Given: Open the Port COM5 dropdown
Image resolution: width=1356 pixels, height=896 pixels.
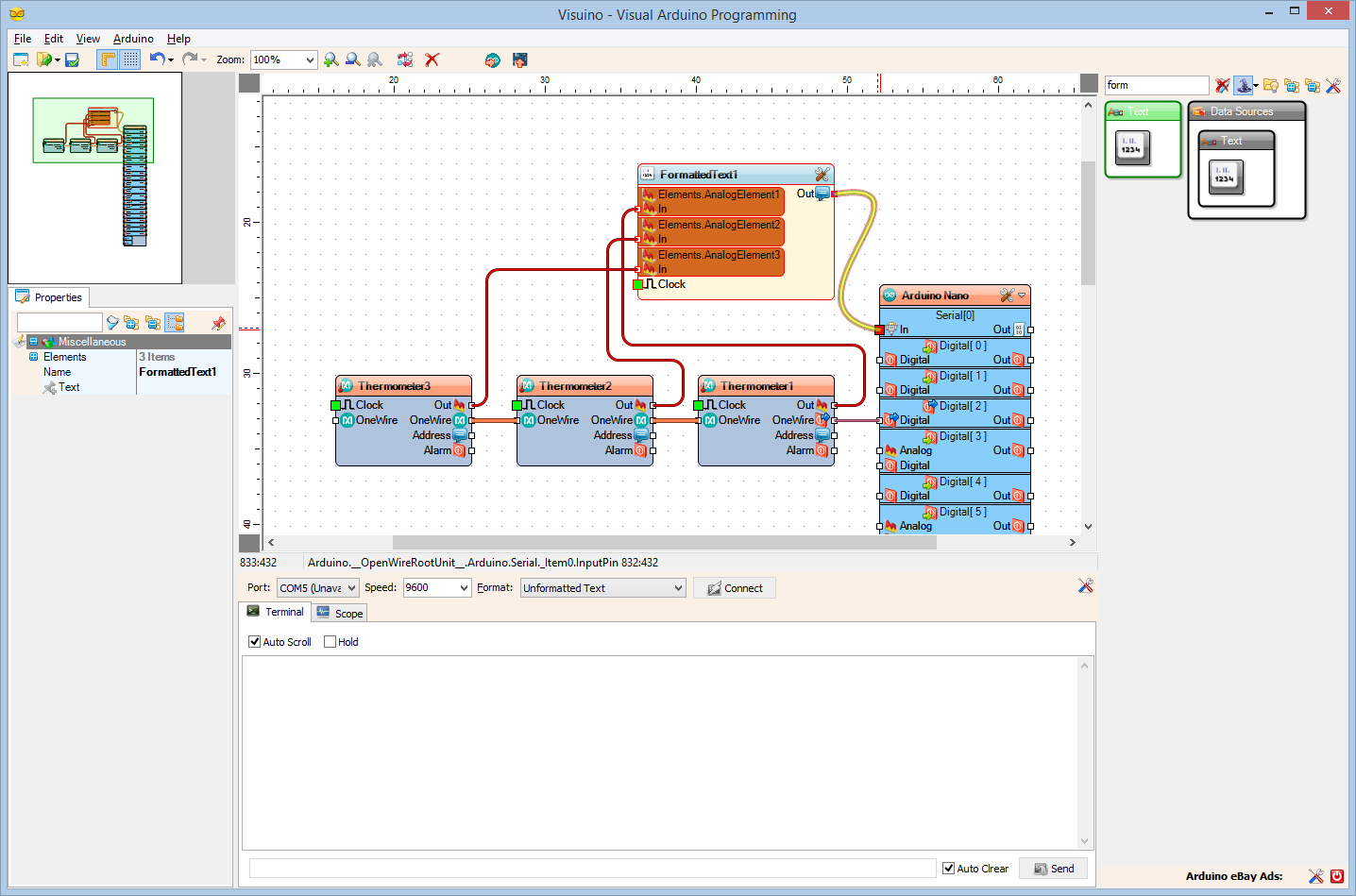Looking at the screenshot, I should coord(351,588).
